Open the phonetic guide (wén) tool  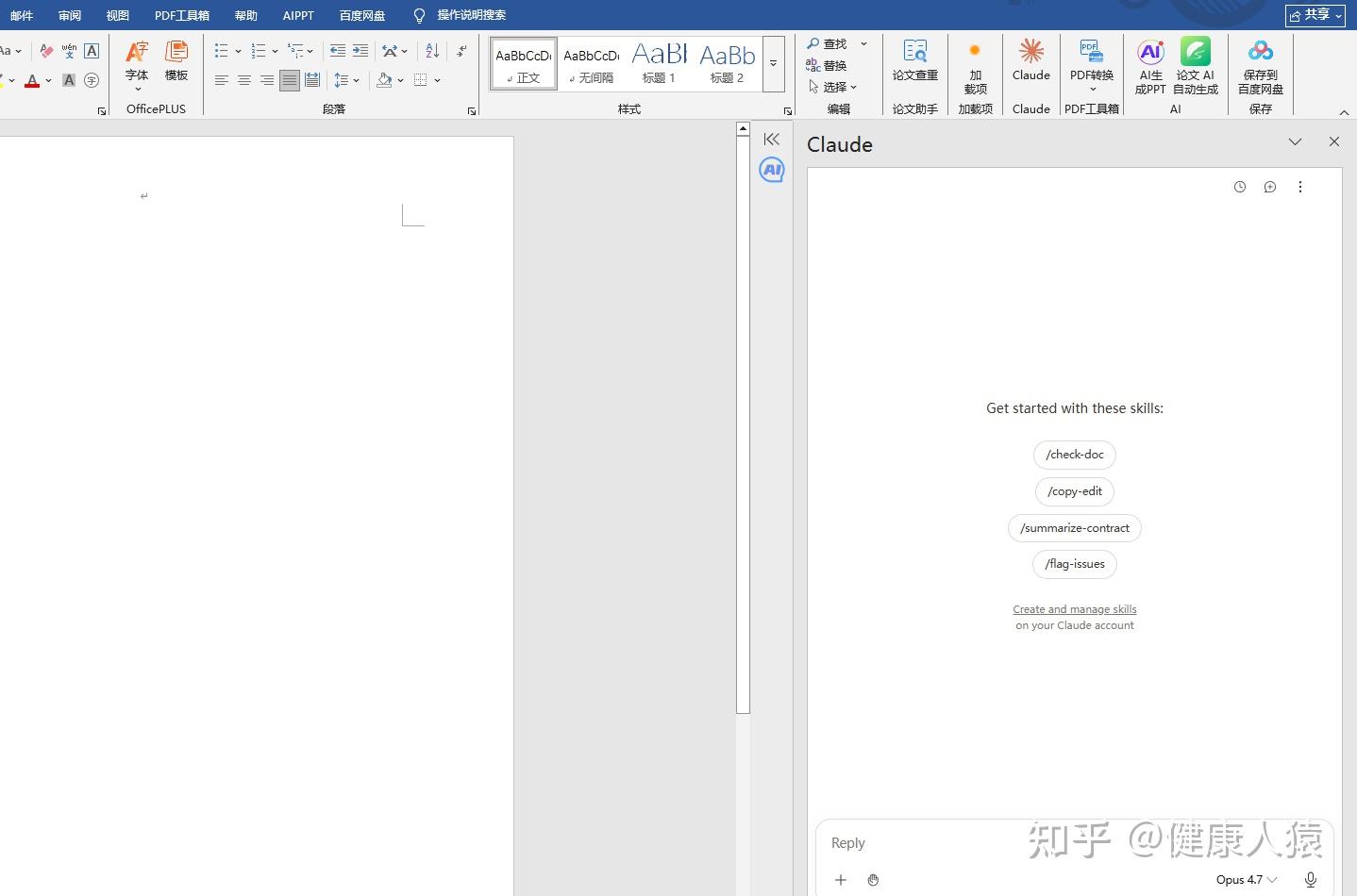(x=69, y=51)
